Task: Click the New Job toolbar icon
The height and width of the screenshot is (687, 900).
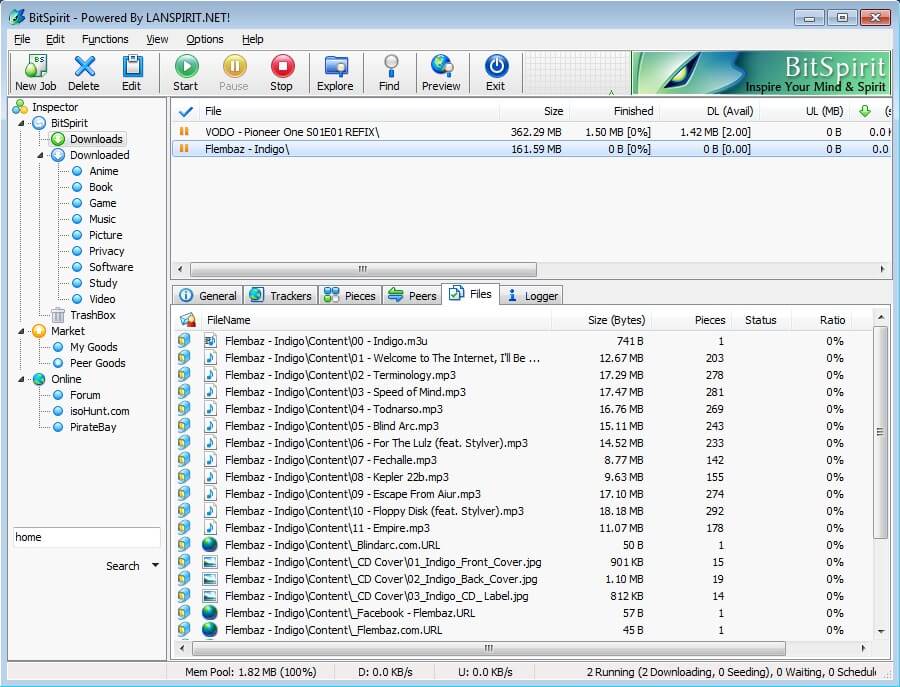Action: click(x=35, y=67)
